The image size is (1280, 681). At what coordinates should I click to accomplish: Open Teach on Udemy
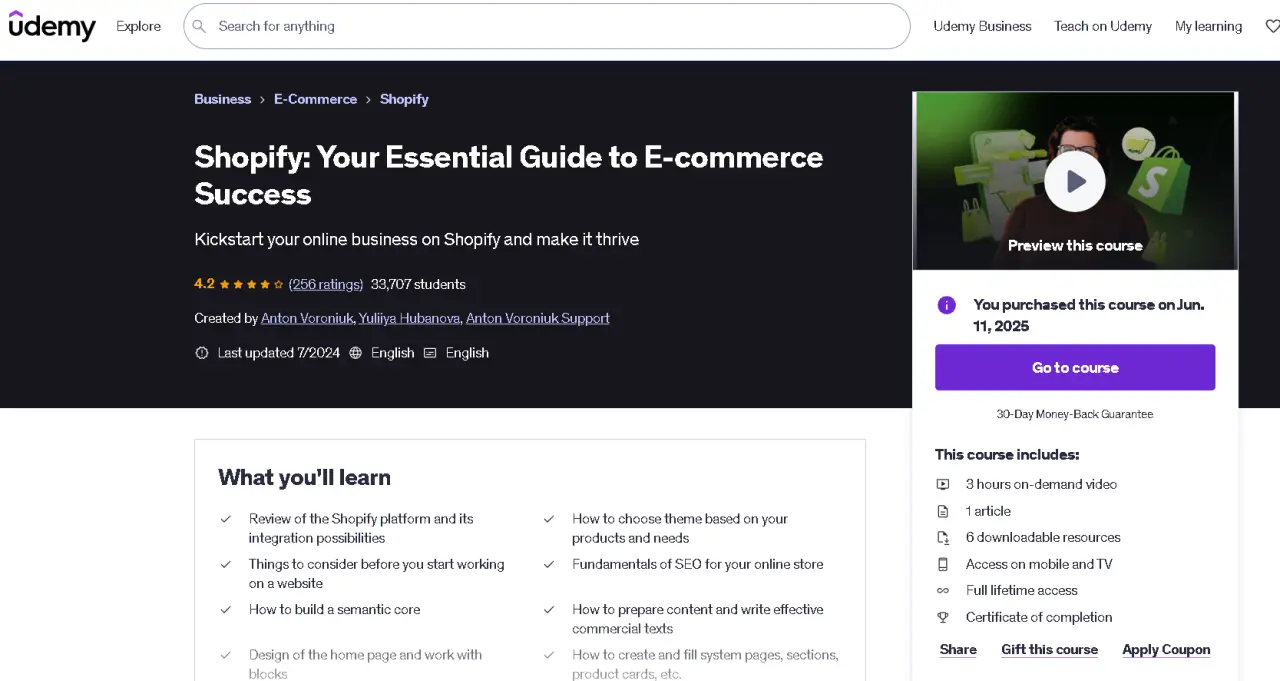click(x=1103, y=26)
